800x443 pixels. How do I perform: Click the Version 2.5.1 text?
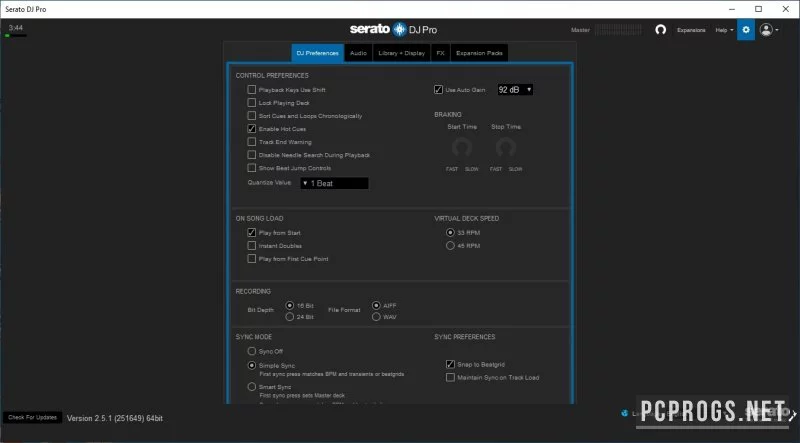[x=115, y=418]
